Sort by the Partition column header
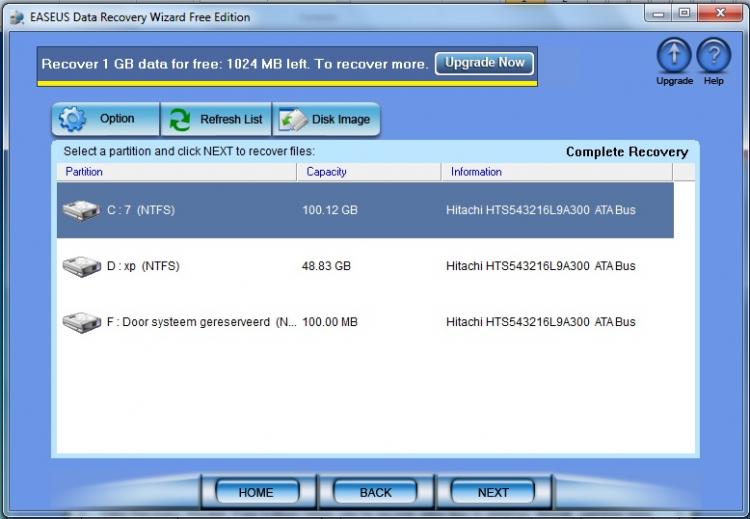The height and width of the screenshot is (519, 750). (x=177, y=172)
